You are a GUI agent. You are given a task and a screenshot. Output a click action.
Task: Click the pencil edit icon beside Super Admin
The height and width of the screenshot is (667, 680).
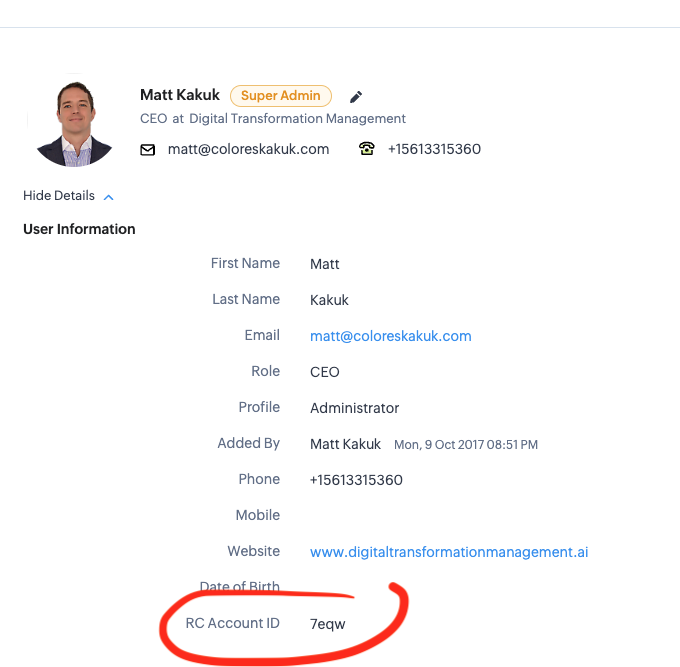pyautogui.click(x=356, y=97)
